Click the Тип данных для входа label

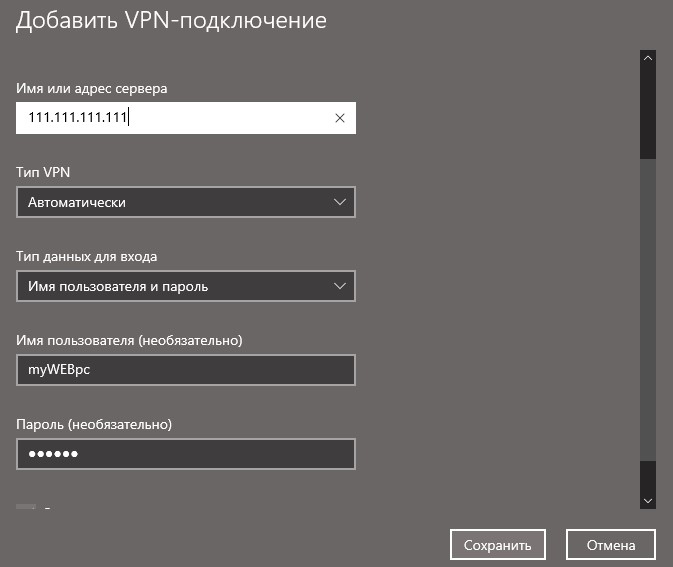tap(86, 257)
